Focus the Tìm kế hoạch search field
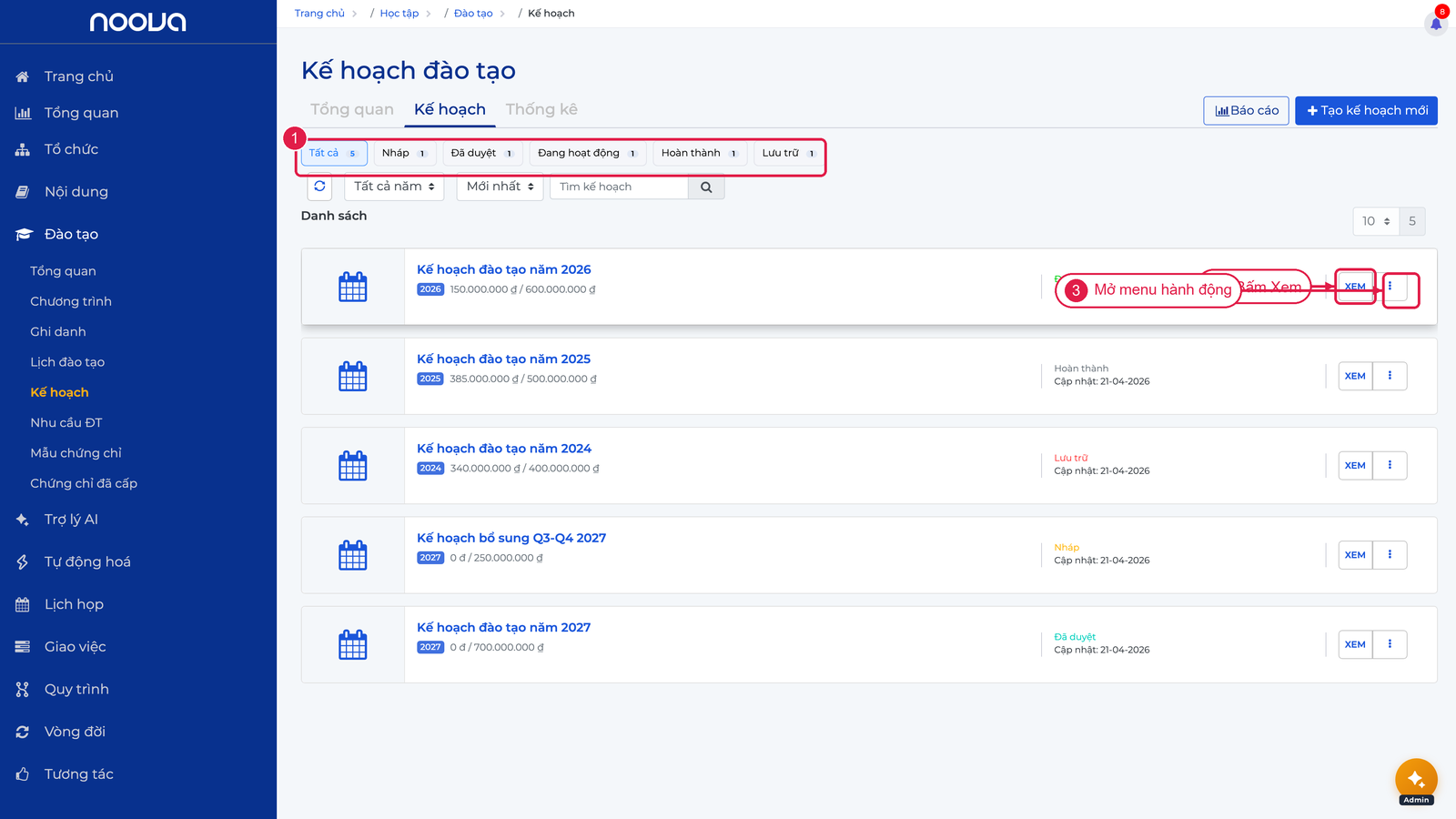Screen dimensions: 1456x819 620,187
